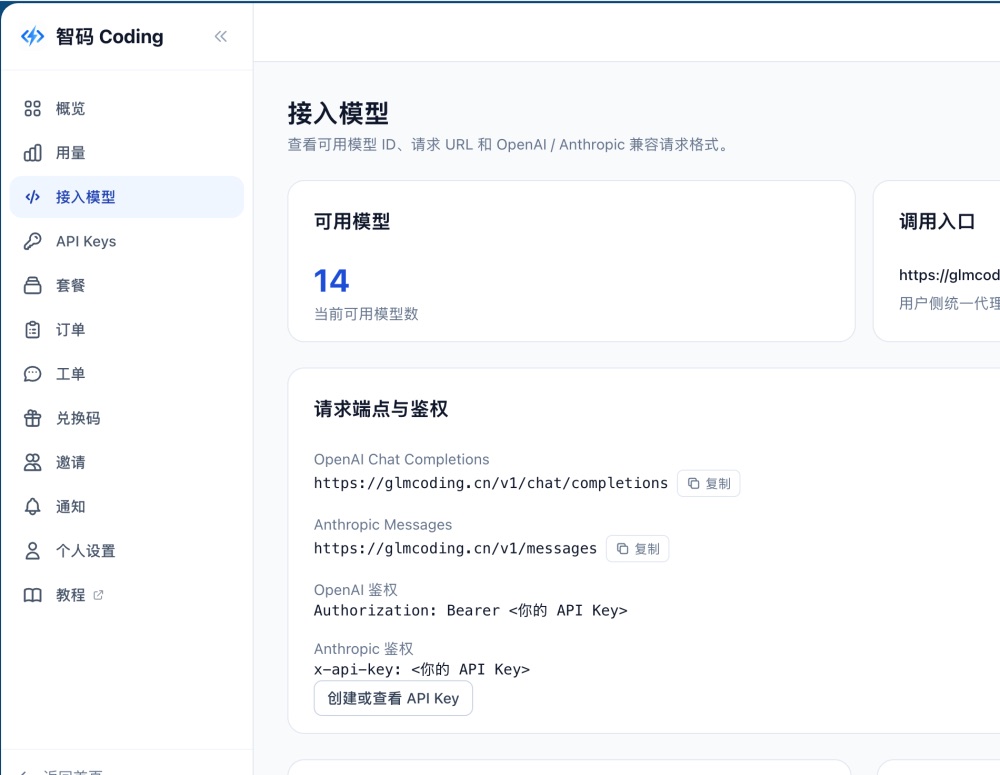Click the 智码 Coding logo icon
Screen dimensions: 1000x775
(x=33, y=36)
